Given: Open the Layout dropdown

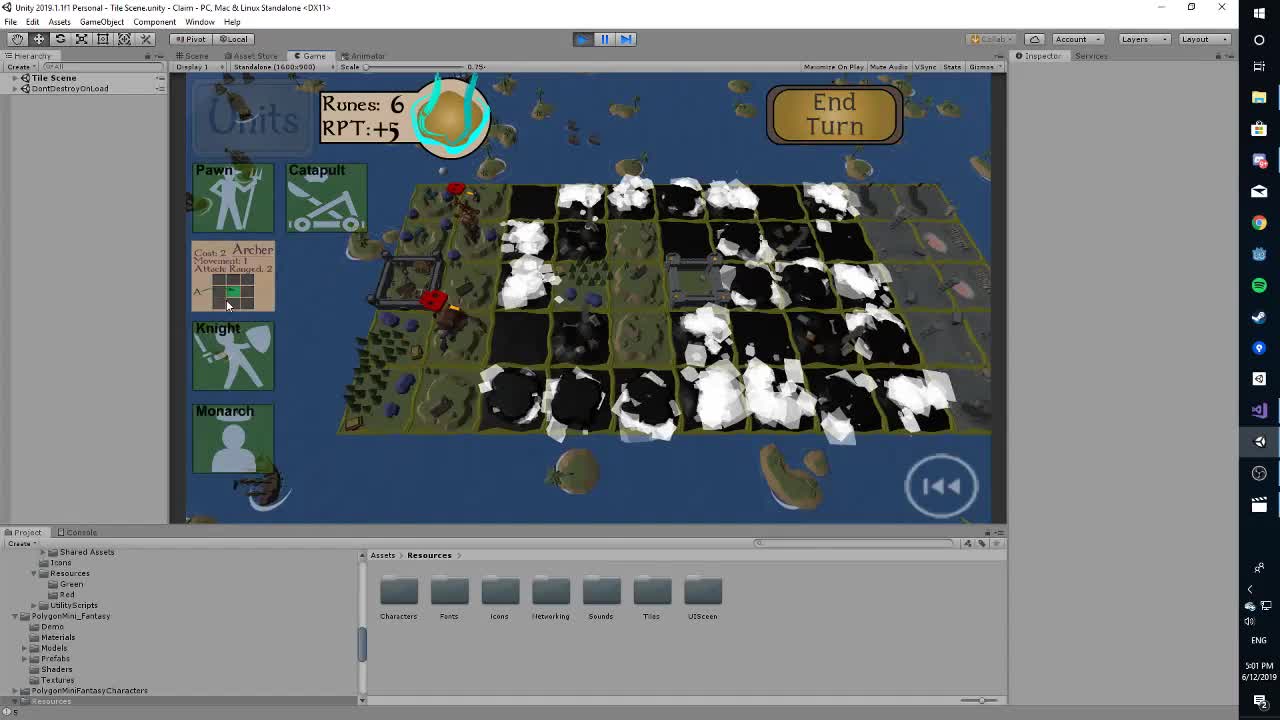Looking at the screenshot, I should [1202, 39].
